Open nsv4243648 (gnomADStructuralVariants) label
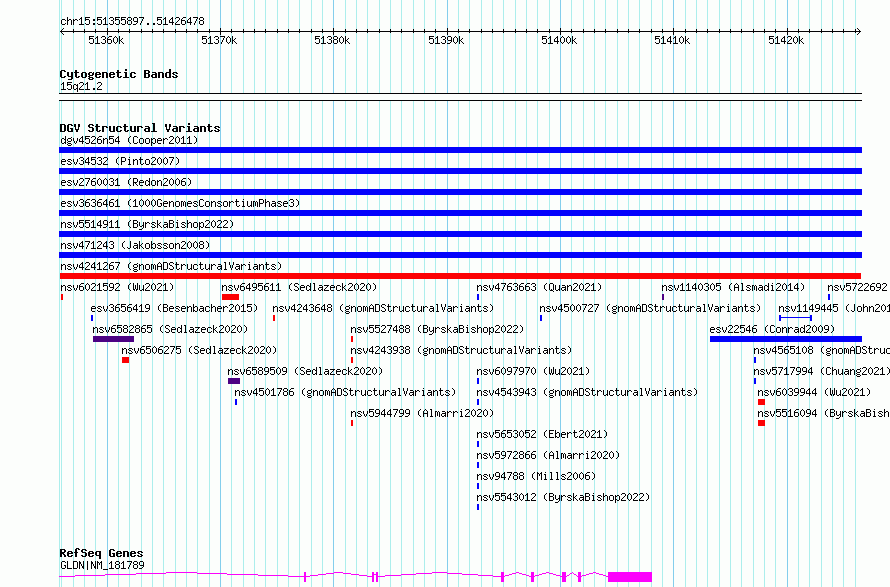 coord(383,308)
